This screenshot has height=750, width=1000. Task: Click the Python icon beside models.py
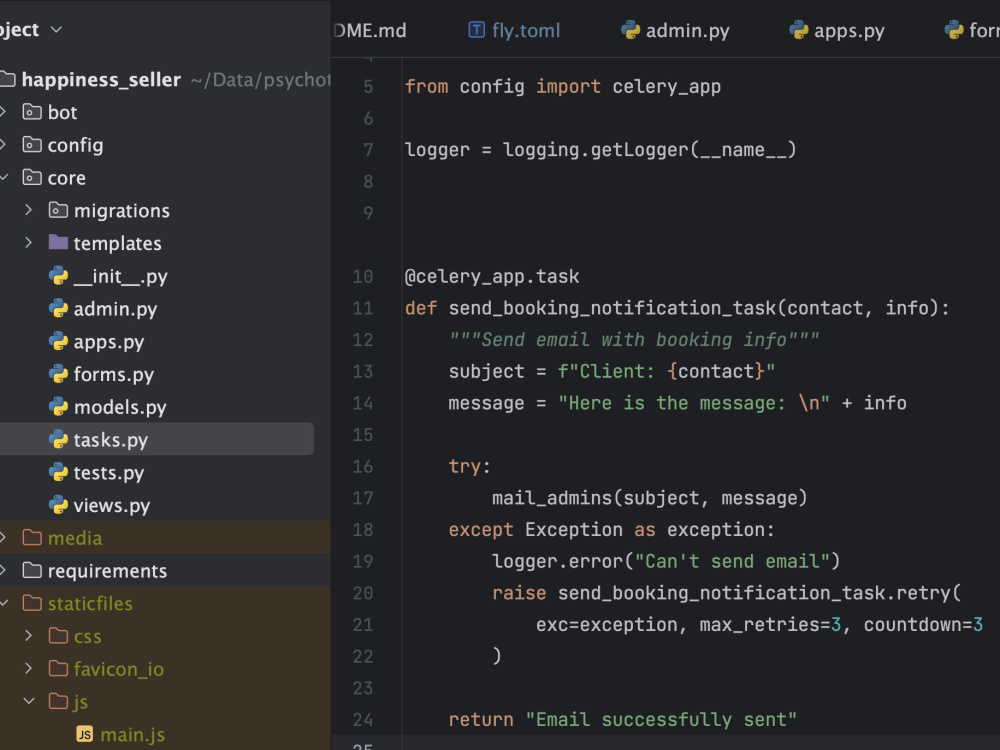pyautogui.click(x=58, y=407)
